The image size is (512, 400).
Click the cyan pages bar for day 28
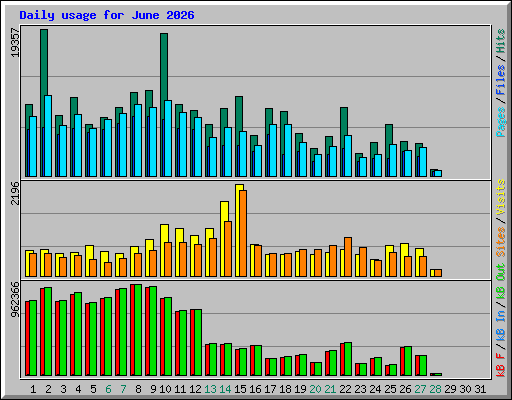[x=438, y=173]
